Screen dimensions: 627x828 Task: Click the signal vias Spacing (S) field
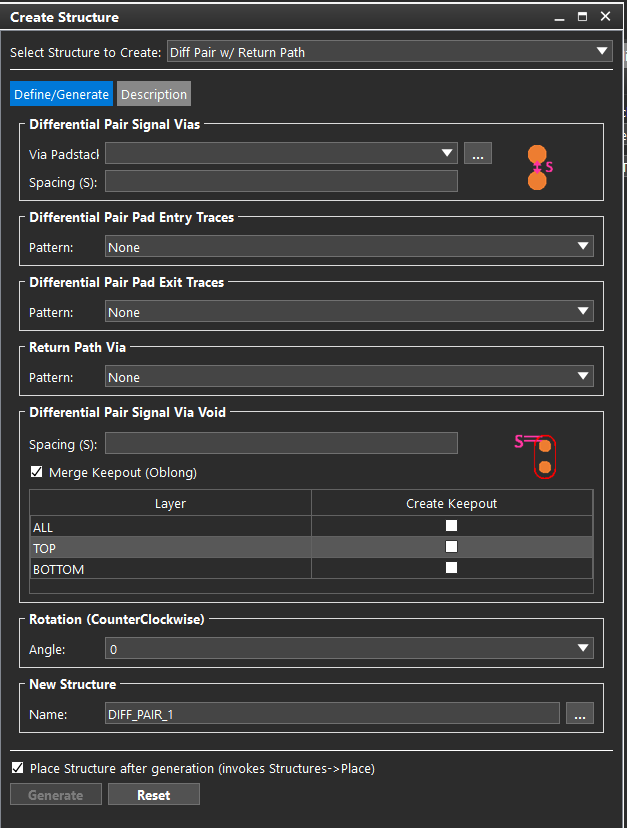[x=281, y=181]
